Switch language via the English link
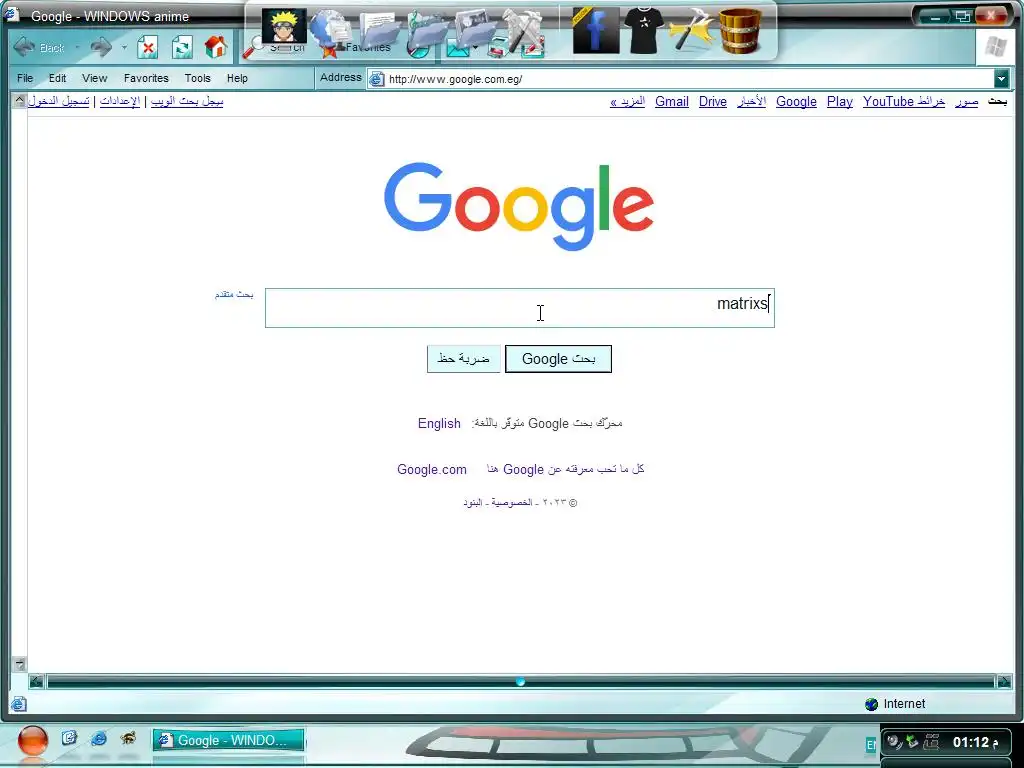This screenshot has height=768, width=1024. 440,423
